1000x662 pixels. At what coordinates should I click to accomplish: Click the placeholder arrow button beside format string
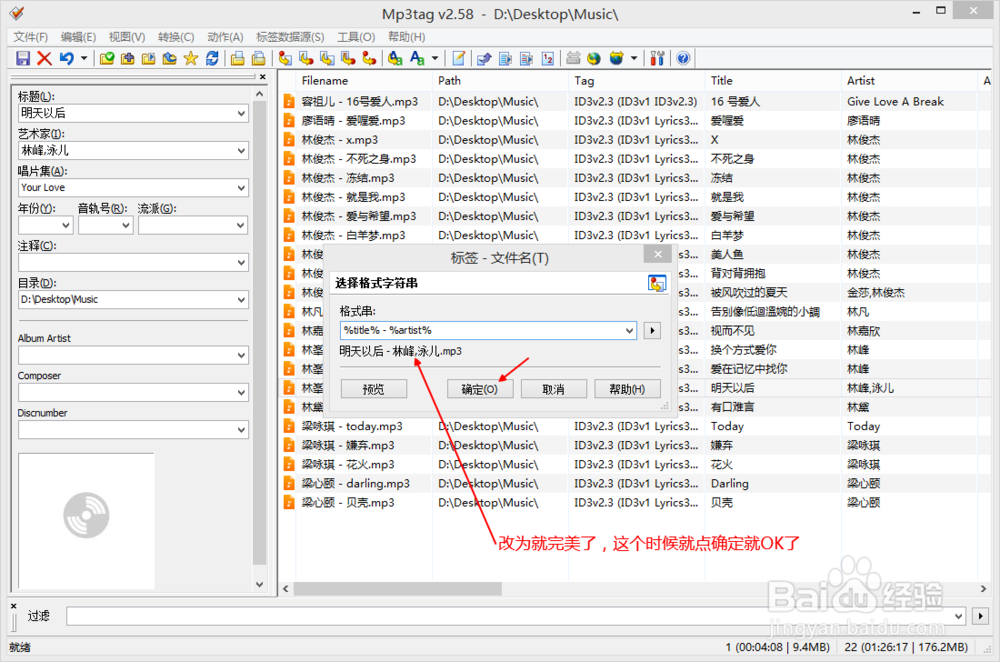coord(652,330)
